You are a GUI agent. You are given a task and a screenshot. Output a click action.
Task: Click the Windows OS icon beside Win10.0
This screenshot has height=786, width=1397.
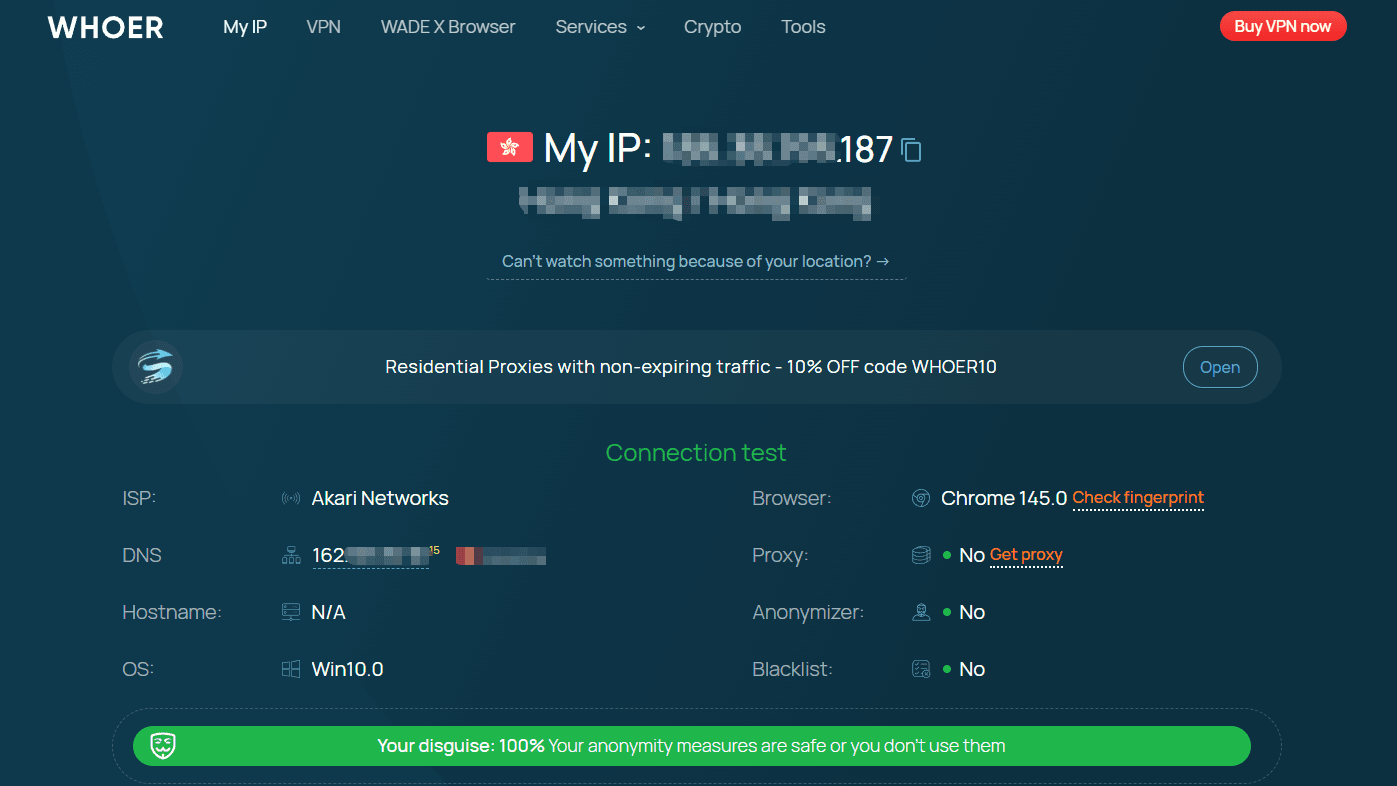pos(291,669)
